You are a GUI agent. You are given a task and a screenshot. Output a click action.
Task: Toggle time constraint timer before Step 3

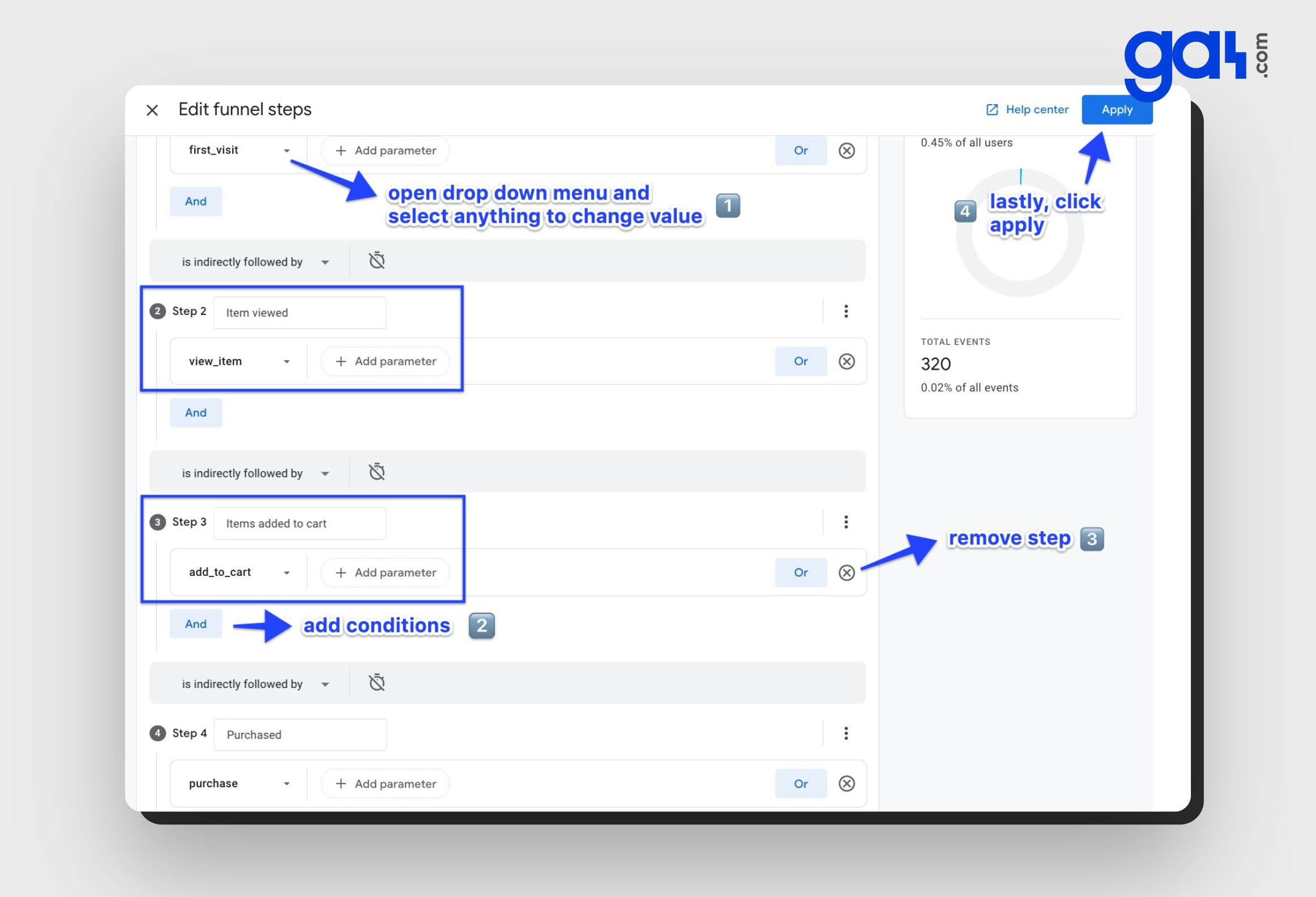pos(377,472)
